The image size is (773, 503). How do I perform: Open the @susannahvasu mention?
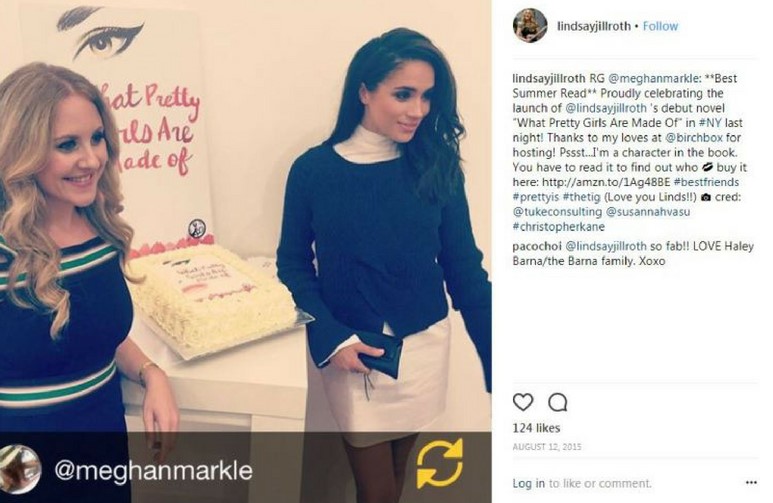tap(647, 212)
